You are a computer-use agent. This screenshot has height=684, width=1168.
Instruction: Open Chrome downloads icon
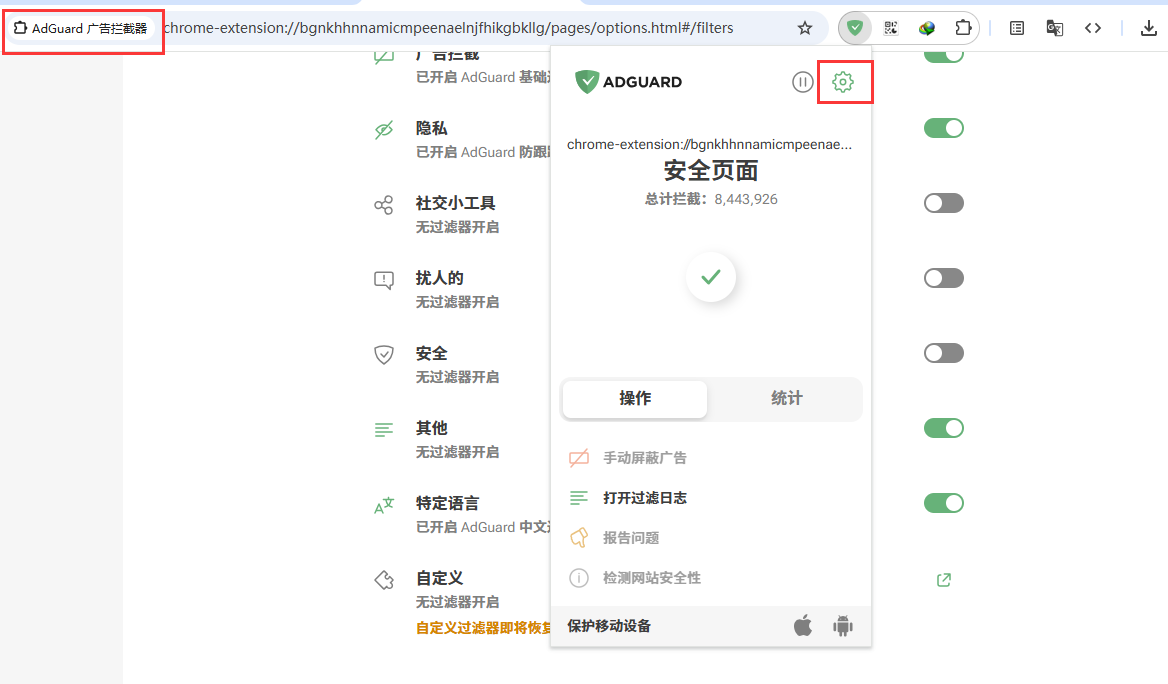pyautogui.click(x=1148, y=28)
